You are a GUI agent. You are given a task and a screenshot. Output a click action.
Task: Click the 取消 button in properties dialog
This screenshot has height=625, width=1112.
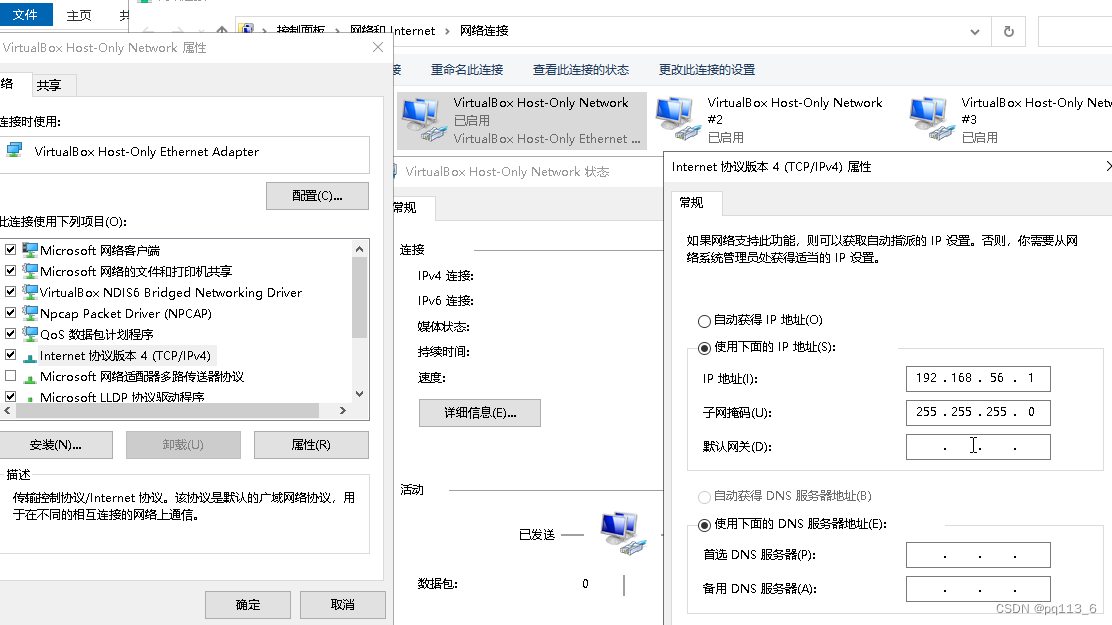pyautogui.click(x=343, y=604)
